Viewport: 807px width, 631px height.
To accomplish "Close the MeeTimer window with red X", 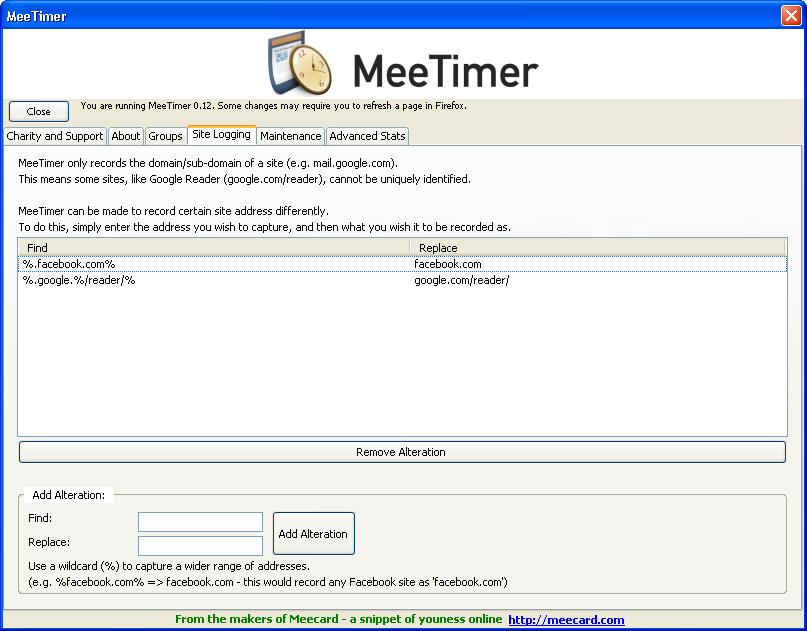I will 791,15.
